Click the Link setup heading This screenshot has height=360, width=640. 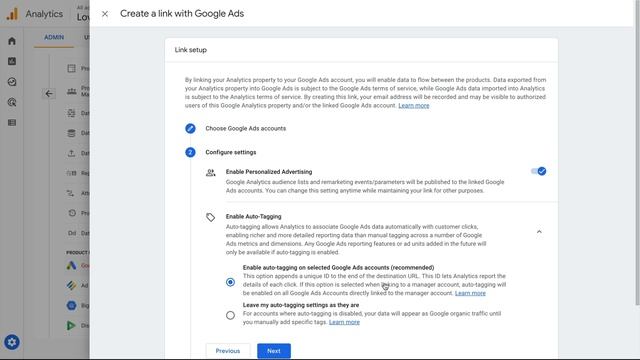191,50
